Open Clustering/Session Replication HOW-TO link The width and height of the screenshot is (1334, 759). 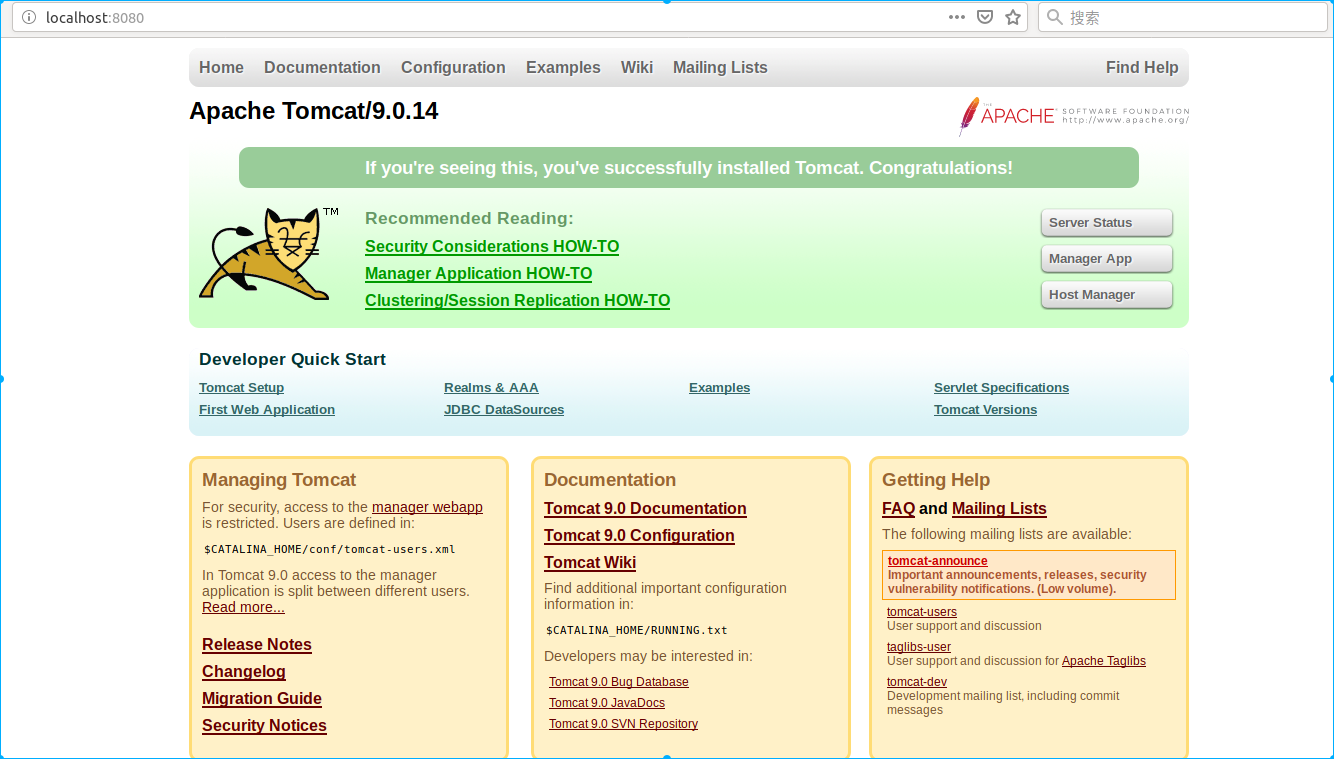pyautogui.click(x=517, y=300)
